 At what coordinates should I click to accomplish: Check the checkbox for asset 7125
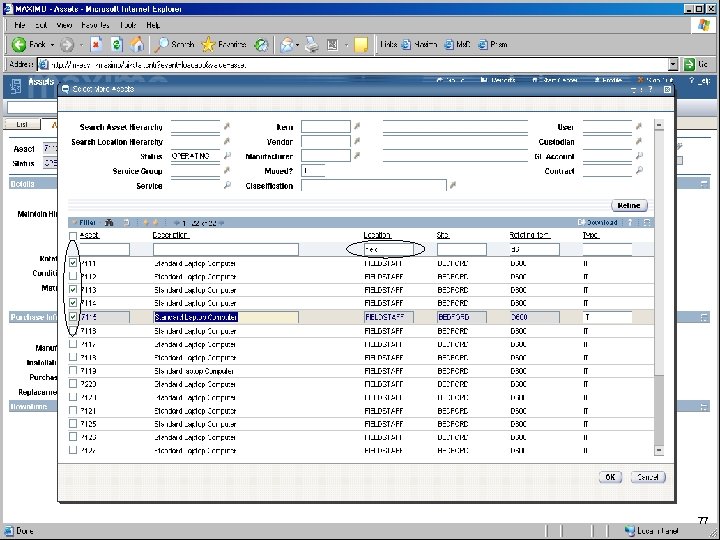[x=73, y=423]
